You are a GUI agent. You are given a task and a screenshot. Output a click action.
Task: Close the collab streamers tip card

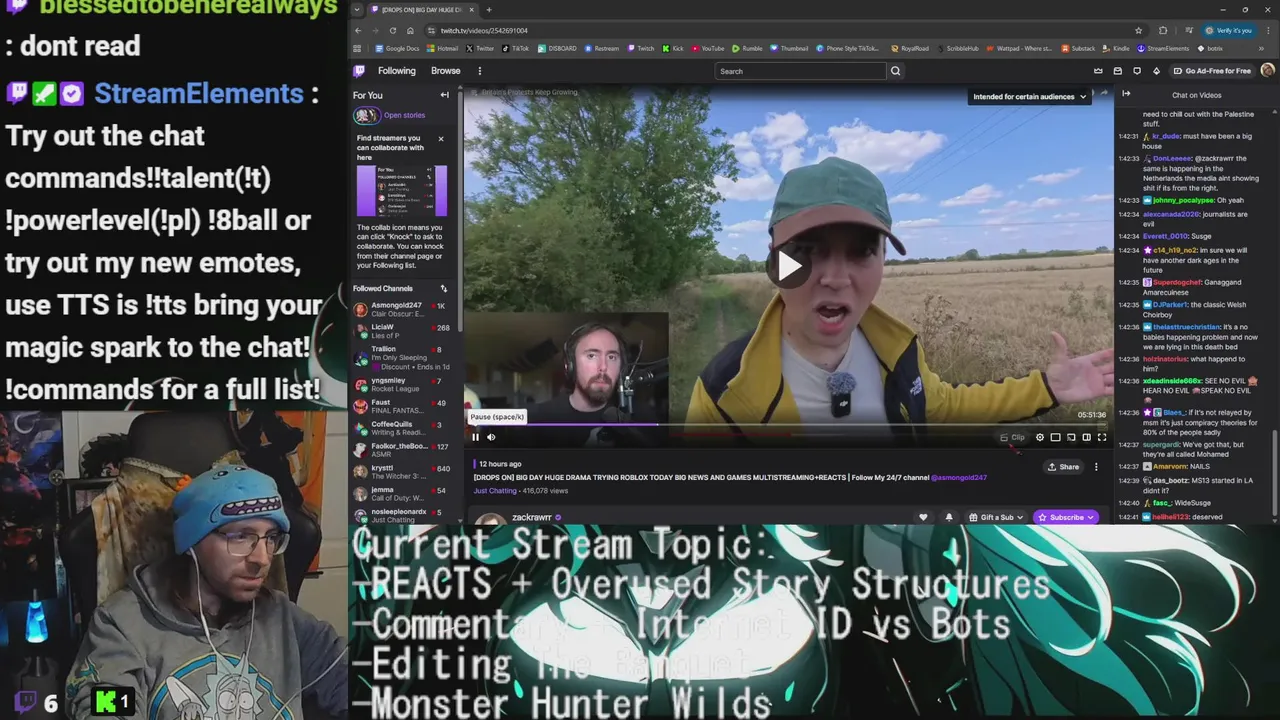click(441, 139)
